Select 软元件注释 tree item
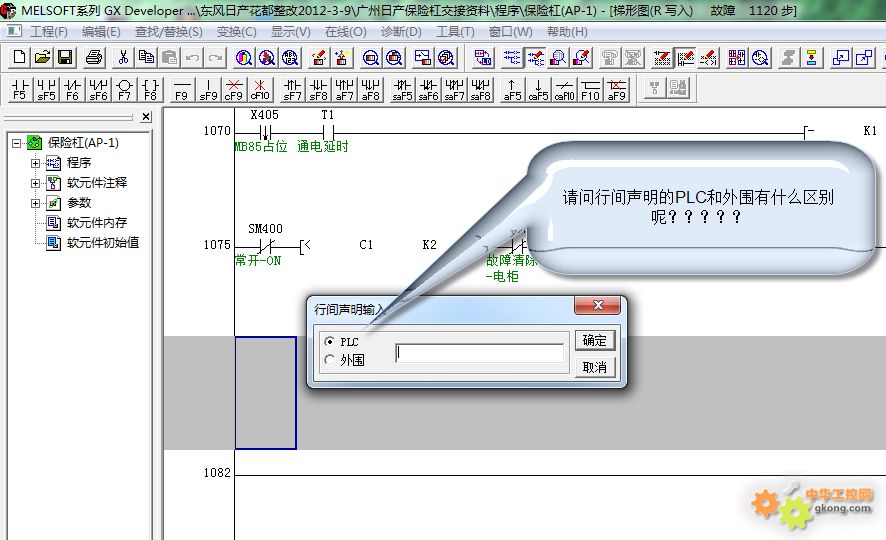This screenshot has width=886, height=540. 97,183
